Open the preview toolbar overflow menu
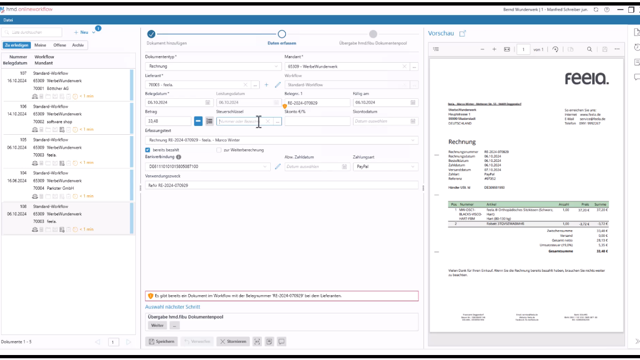Image resolution: width=640 pixels, height=360 pixels. (617, 49)
